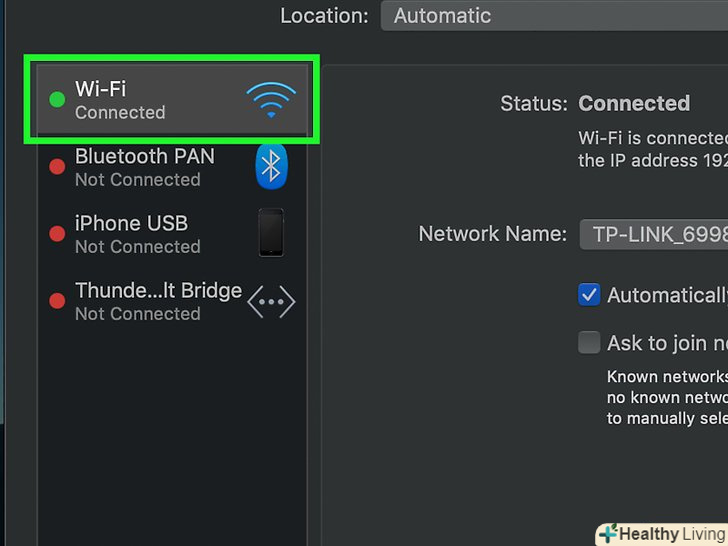The image size is (728, 546).
Task: Click the red status dot beside Bluetooth PAN
Action: tap(57, 166)
